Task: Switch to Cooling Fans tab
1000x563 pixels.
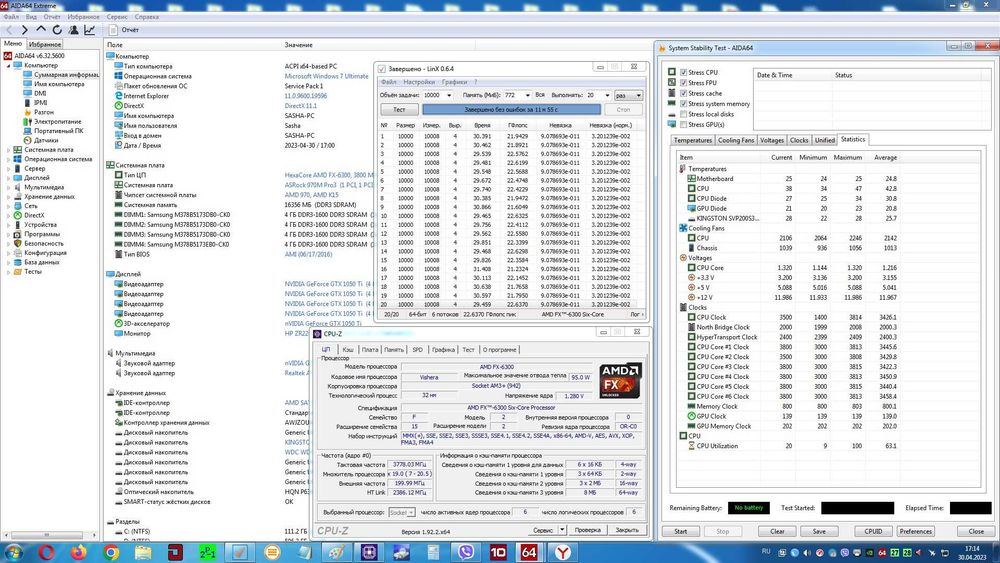Action: point(735,140)
